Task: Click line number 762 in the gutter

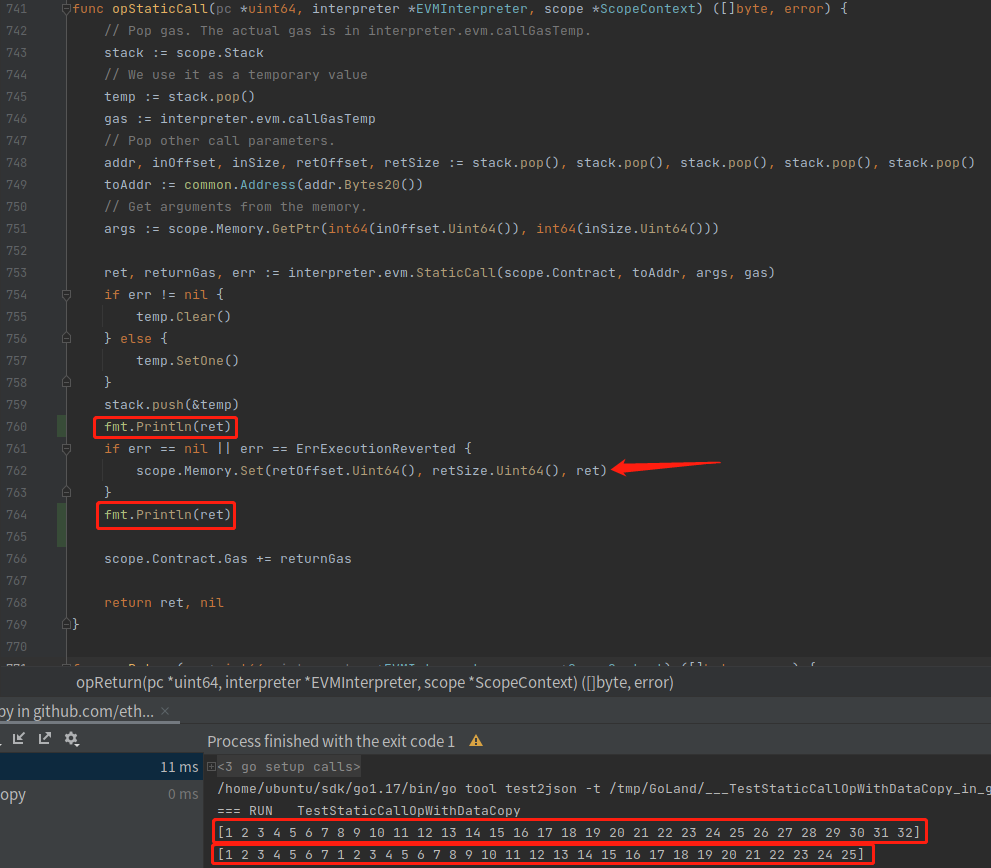Action: (x=17, y=471)
